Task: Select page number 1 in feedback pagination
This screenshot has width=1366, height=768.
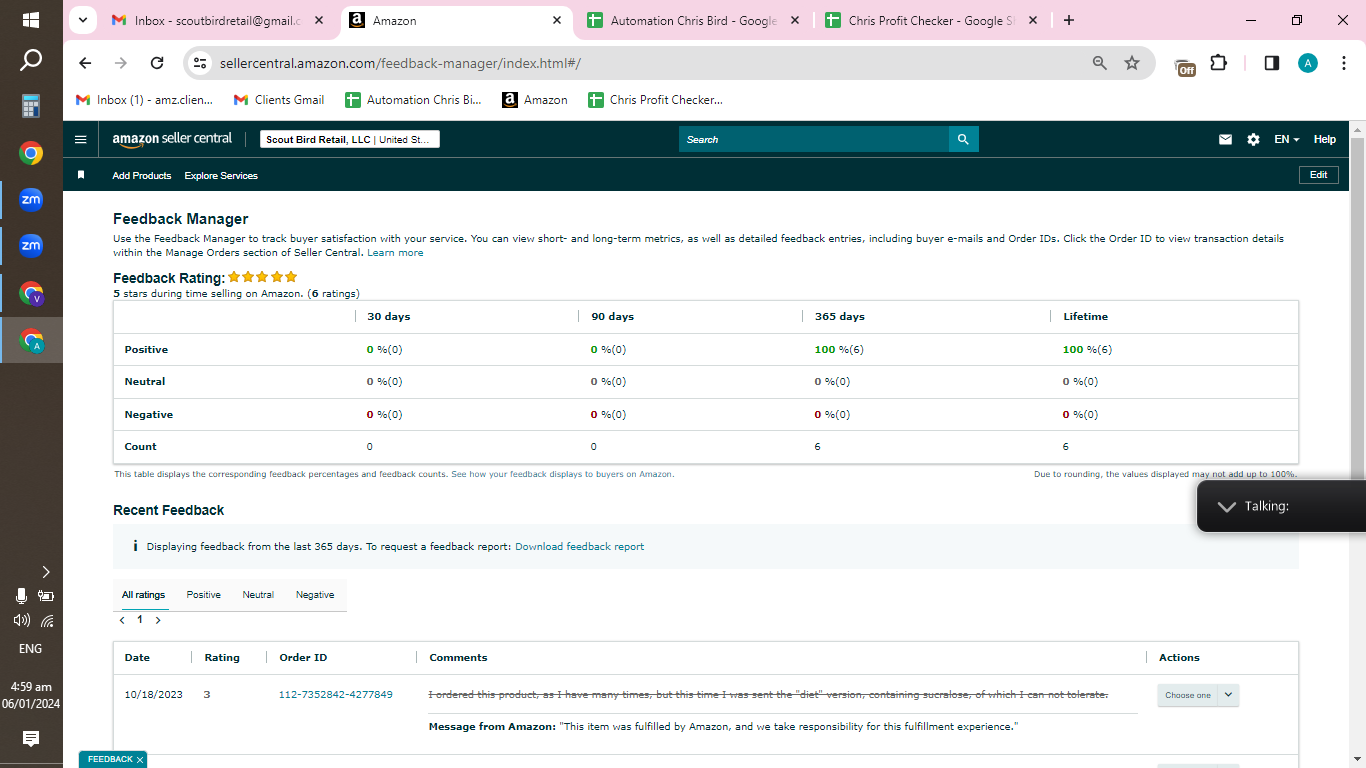Action: click(x=140, y=620)
